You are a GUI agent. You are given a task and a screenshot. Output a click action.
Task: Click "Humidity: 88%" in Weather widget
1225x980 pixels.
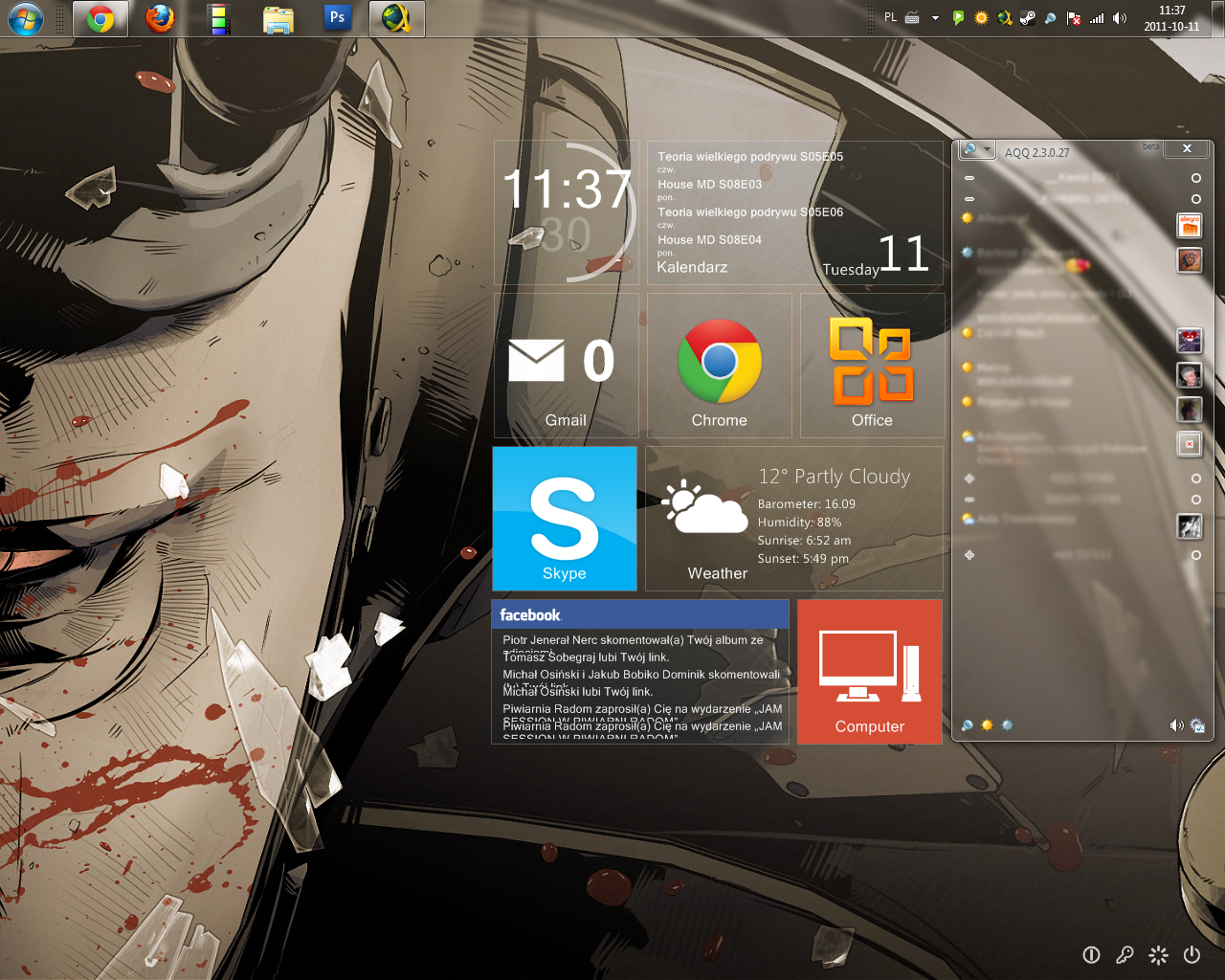[800, 523]
